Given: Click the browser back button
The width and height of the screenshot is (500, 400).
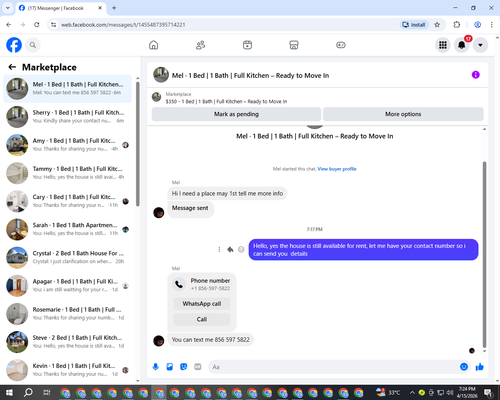Looking at the screenshot, I should click(9, 25).
